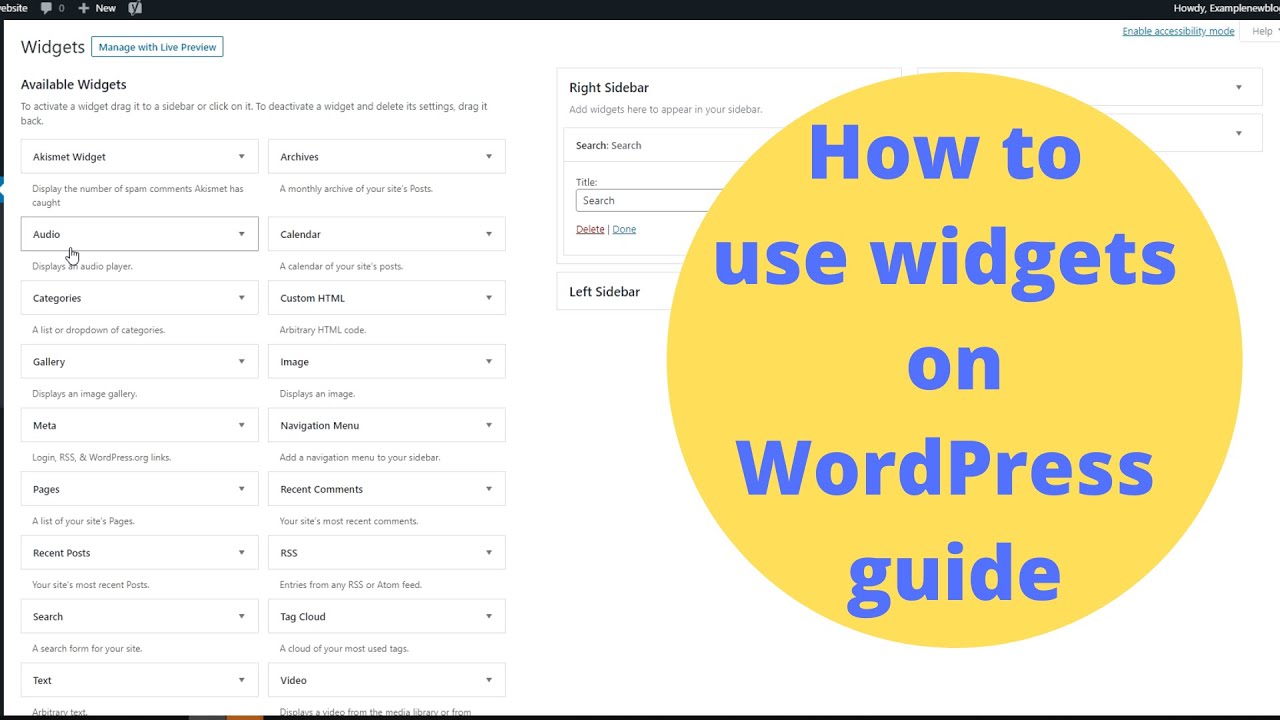1280x720 pixels.
Task: Expand the Recent Posts widget arrow
Action: (x=241, y=553)
